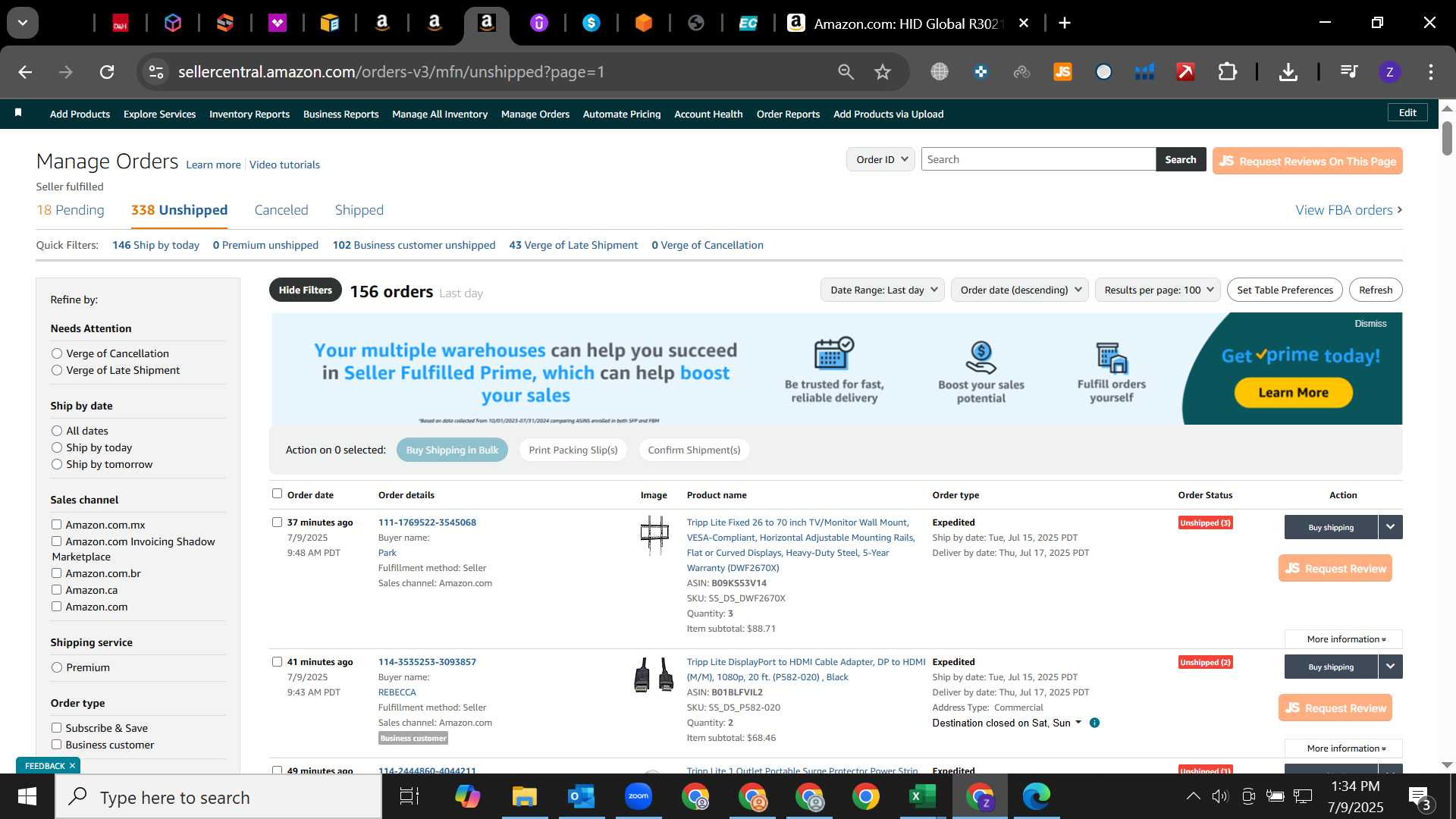Click the red arrow extension icon

pyautogui.click(x=1185, y=72)
